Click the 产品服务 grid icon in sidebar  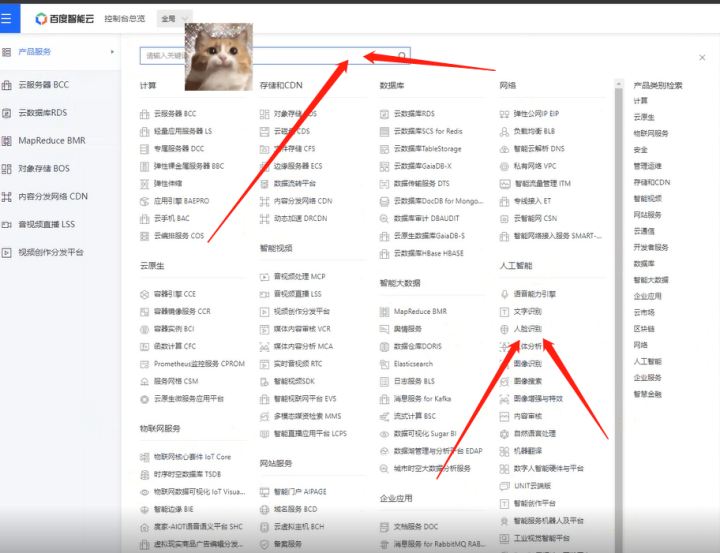(6, 52)
